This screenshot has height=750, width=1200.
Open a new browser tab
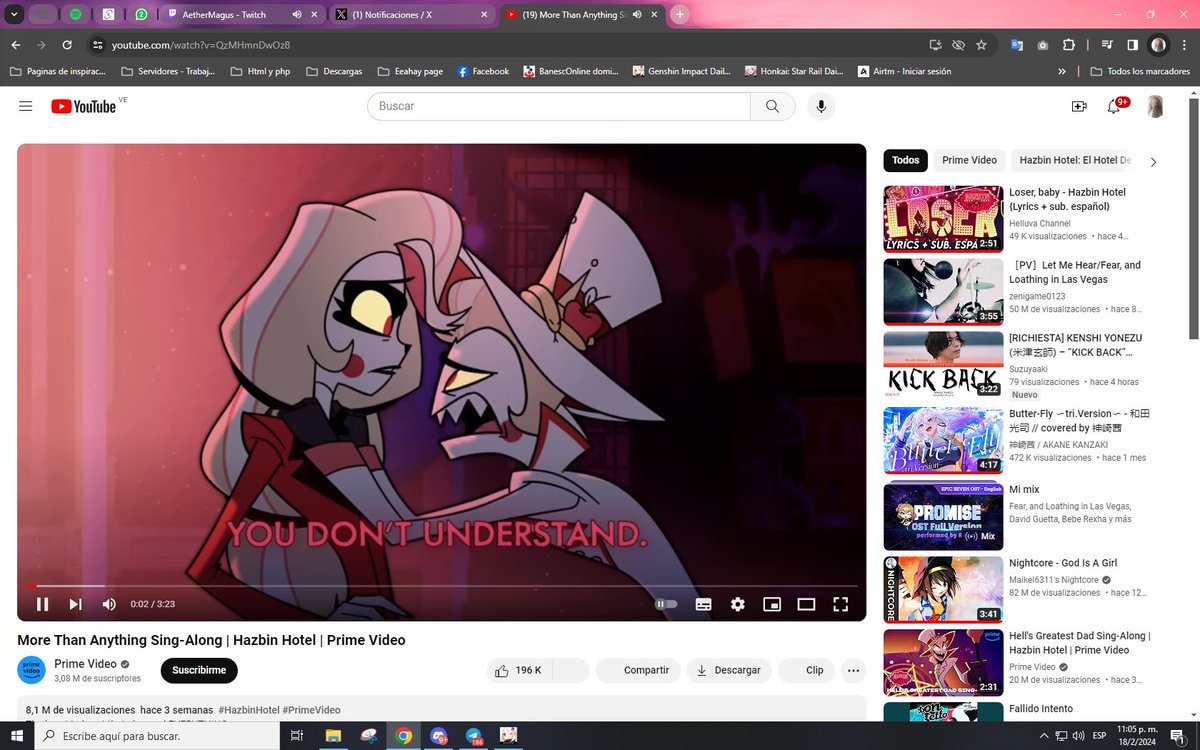[680, 14]
